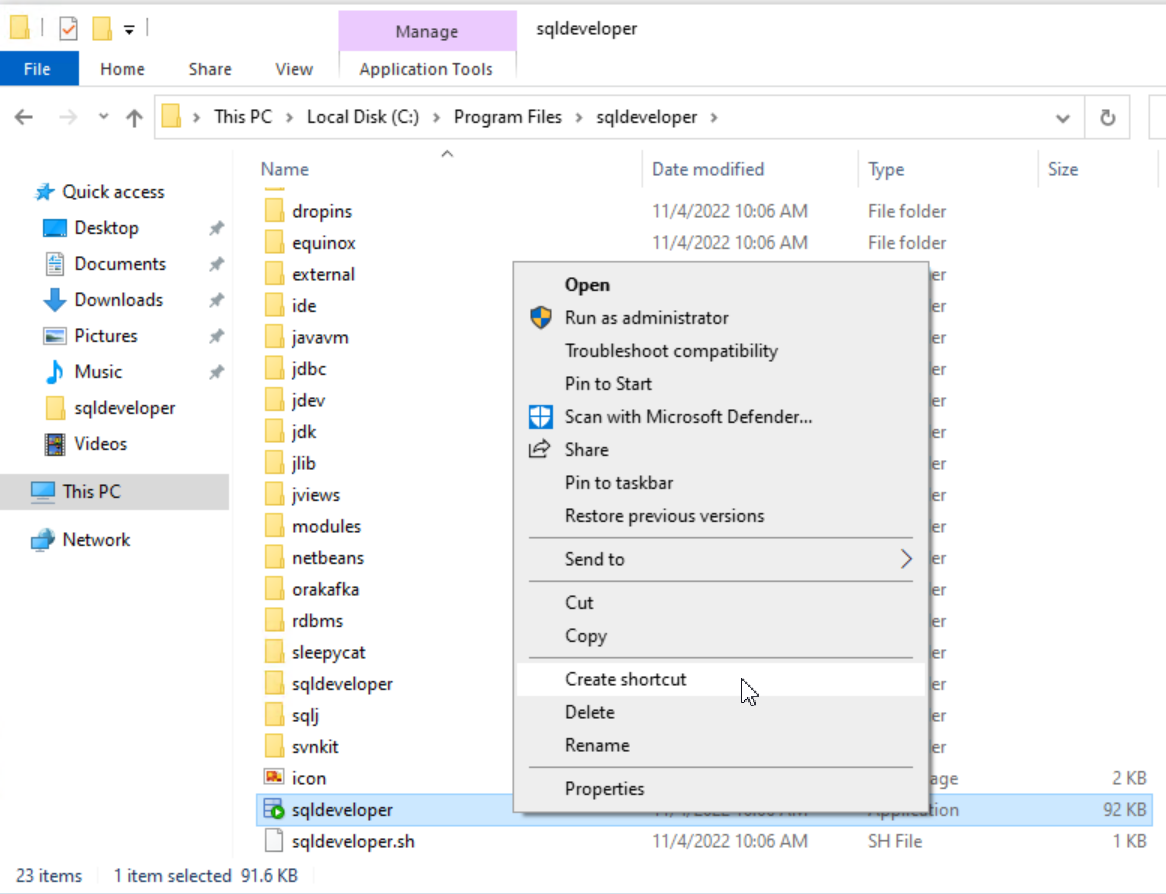Expand the chevron after Program Files breadcrumb
The image size is (1166, 894).
579,118
